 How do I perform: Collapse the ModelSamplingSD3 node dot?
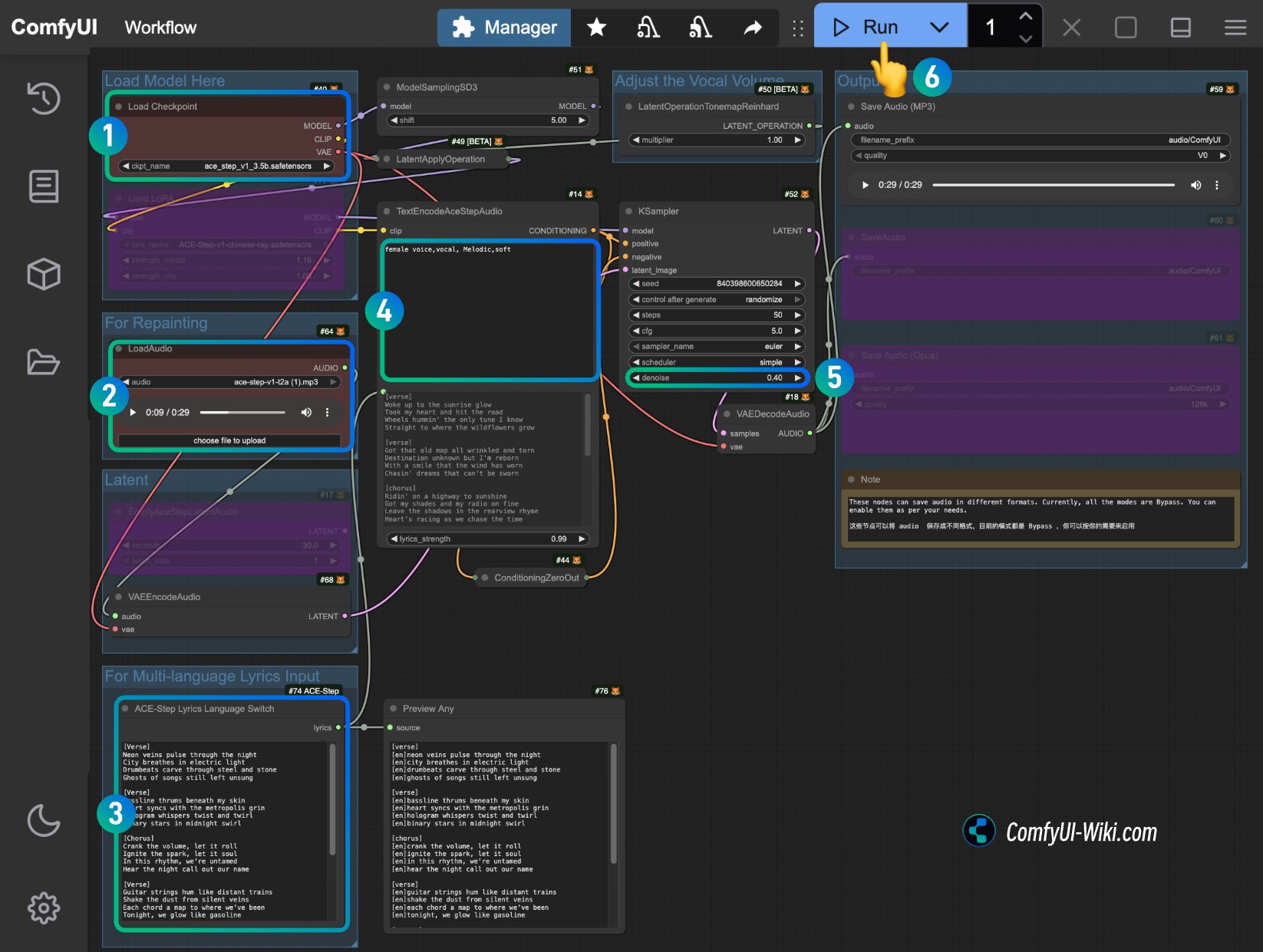click(386, 87)
